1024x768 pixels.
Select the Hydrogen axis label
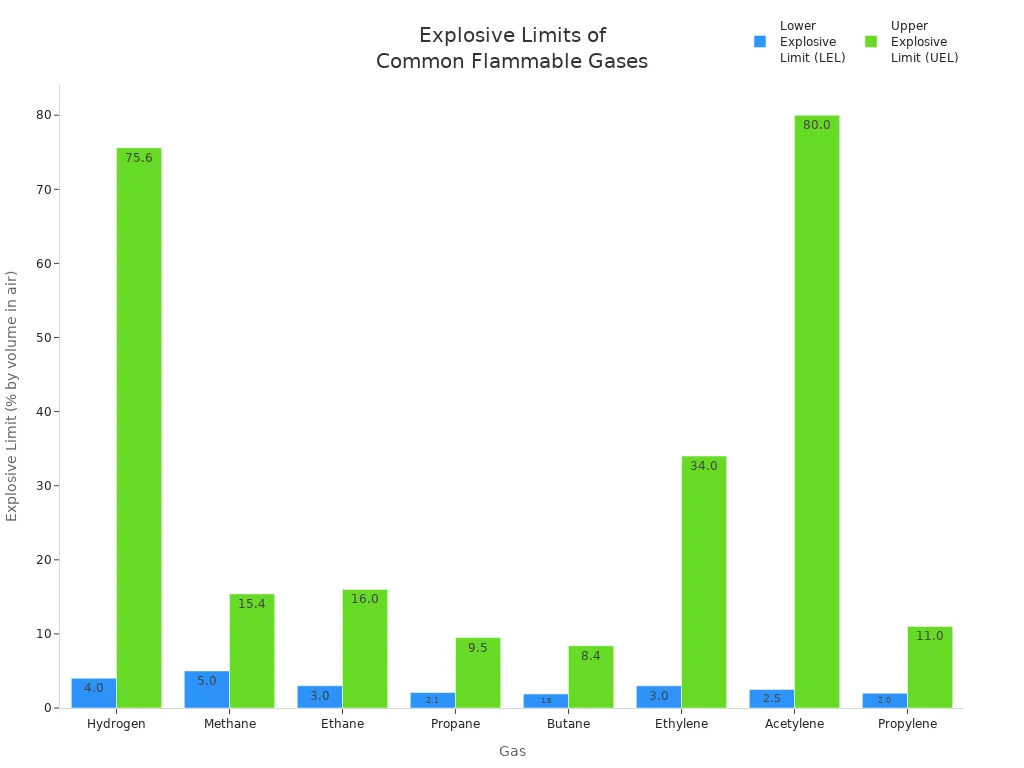coord(116,723)
